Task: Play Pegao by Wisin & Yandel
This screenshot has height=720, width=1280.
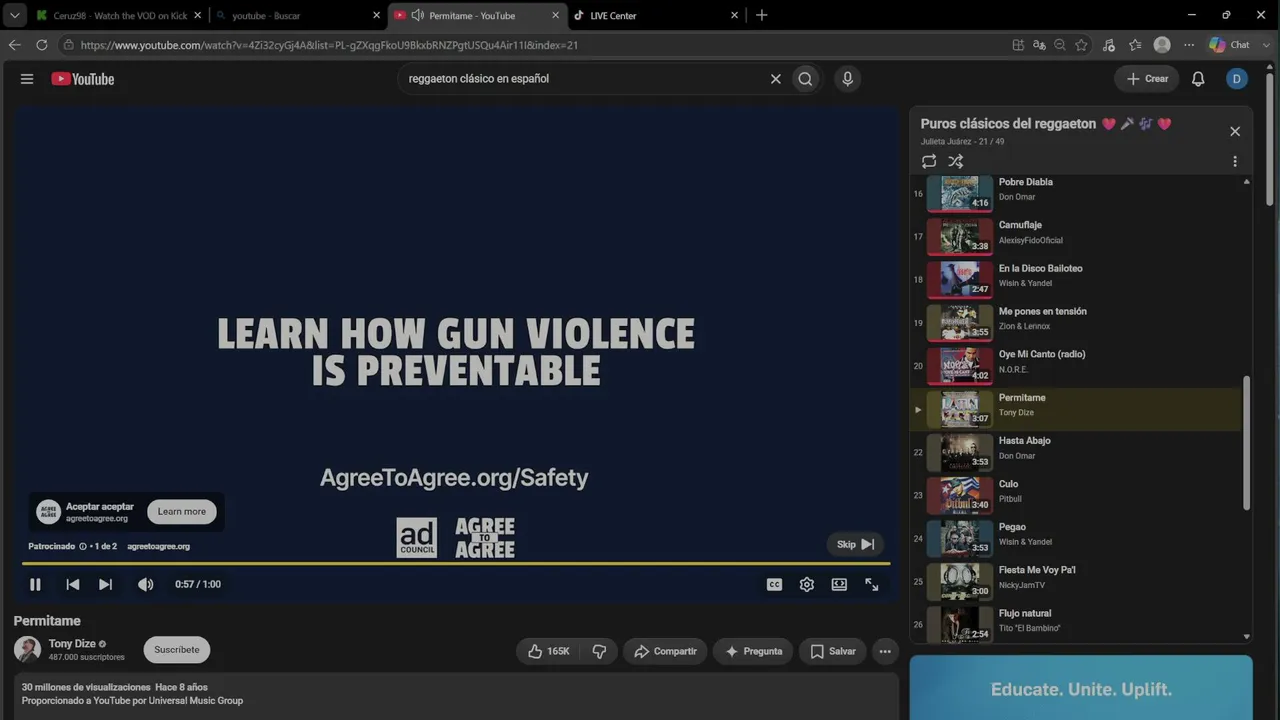Action: pyautogui.click(x=1076, y=538)
